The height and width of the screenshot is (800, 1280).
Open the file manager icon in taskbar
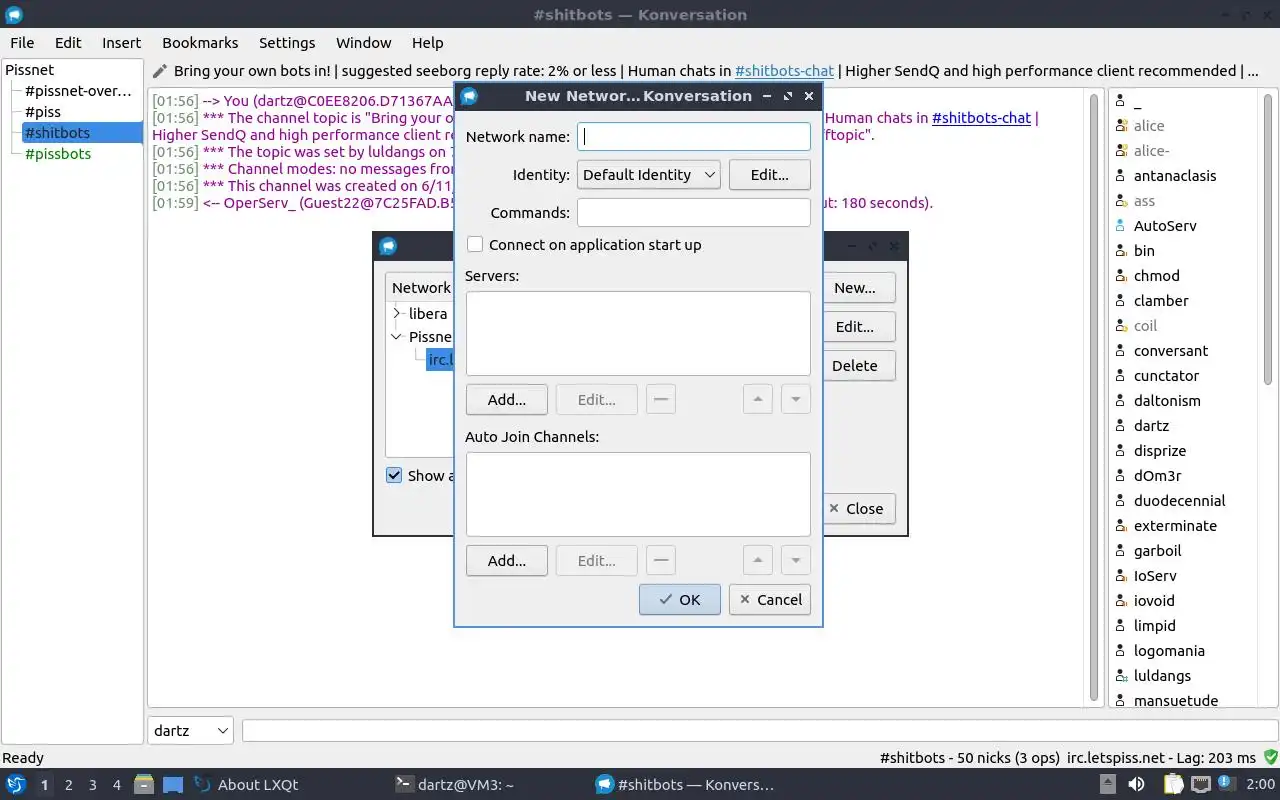point(144,784)
